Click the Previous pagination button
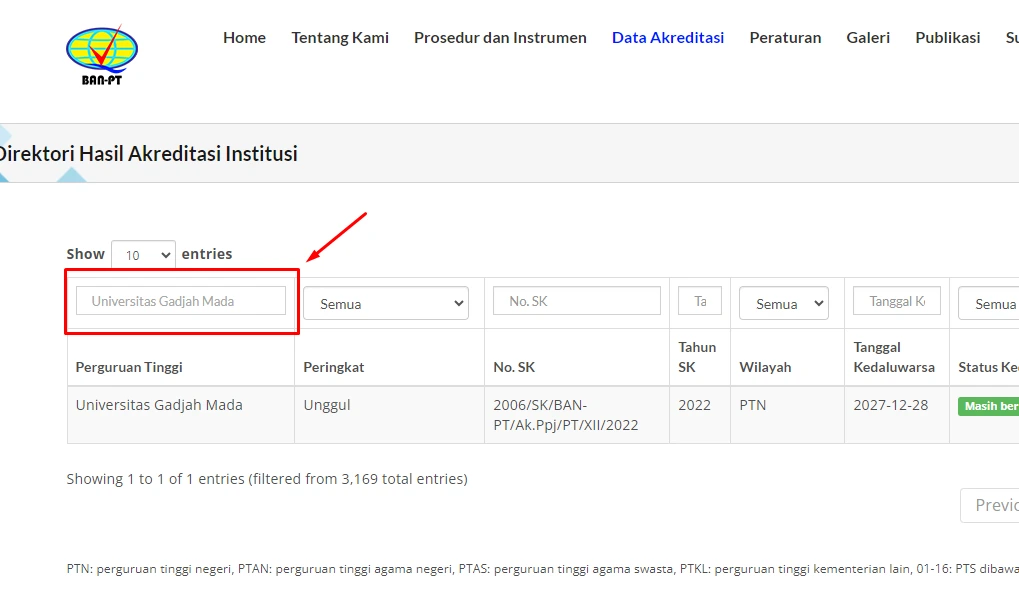 click(x=990, y=505)
